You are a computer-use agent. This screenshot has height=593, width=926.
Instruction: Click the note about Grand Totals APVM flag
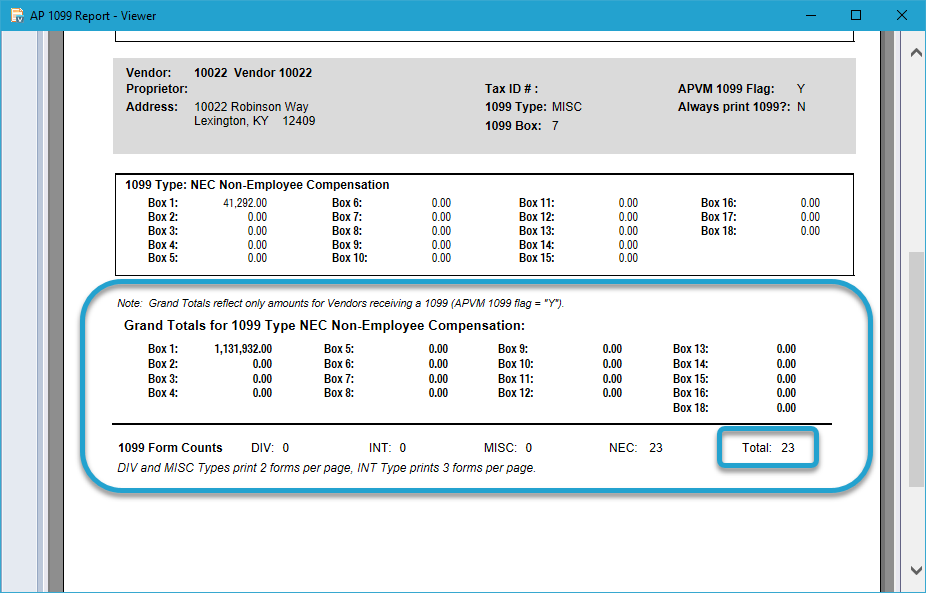click(x=341, y=304)
